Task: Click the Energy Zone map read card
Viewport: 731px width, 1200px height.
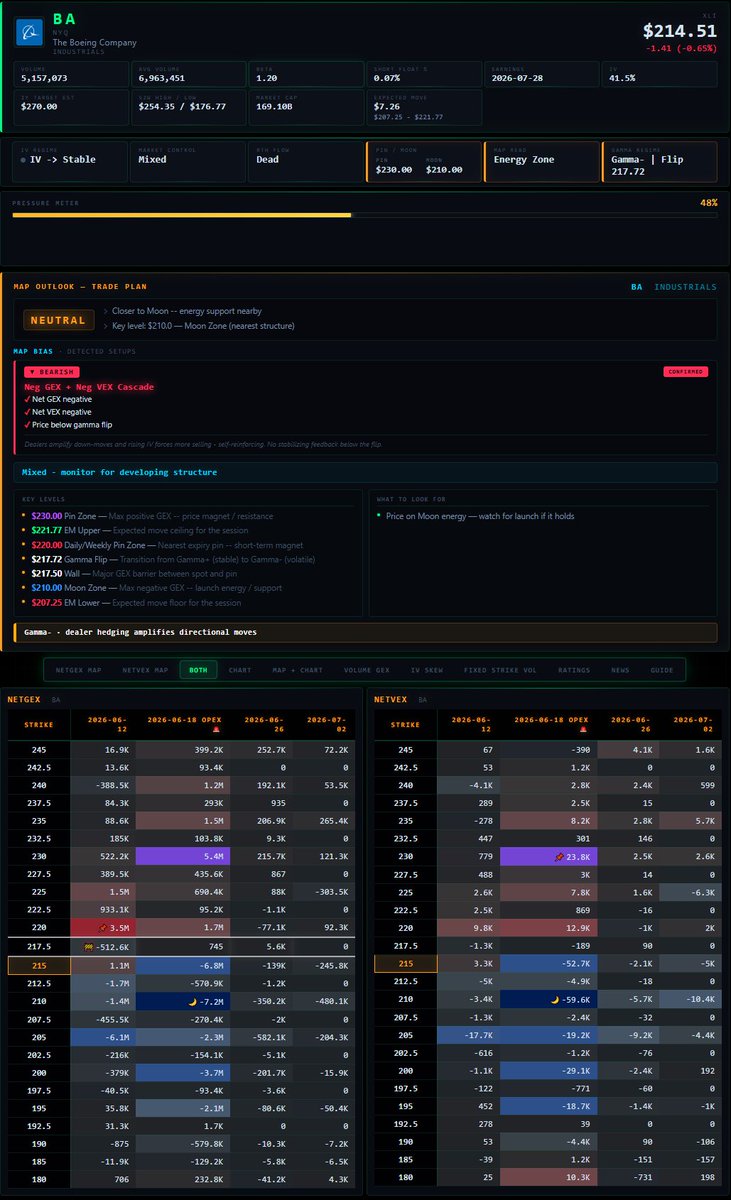Action: click(540, 162)
